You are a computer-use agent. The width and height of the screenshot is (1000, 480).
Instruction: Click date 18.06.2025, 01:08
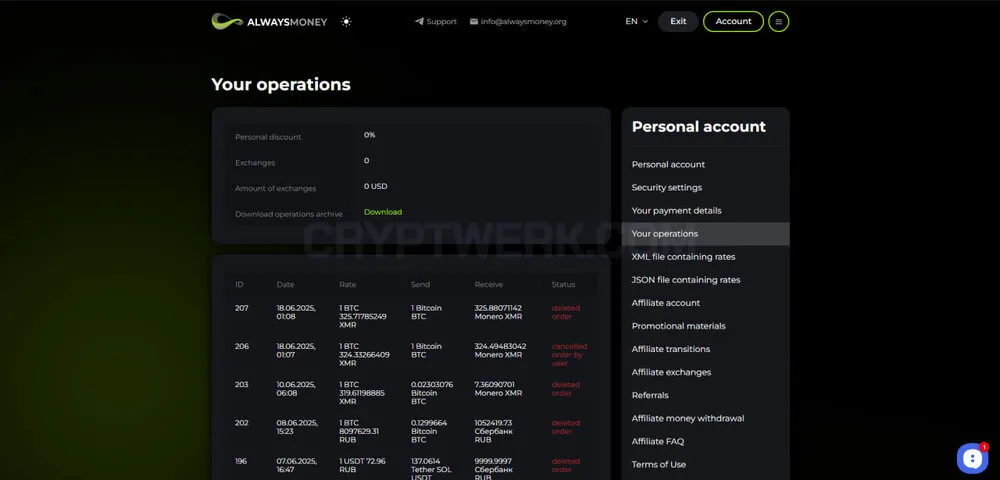coord(295,312)
